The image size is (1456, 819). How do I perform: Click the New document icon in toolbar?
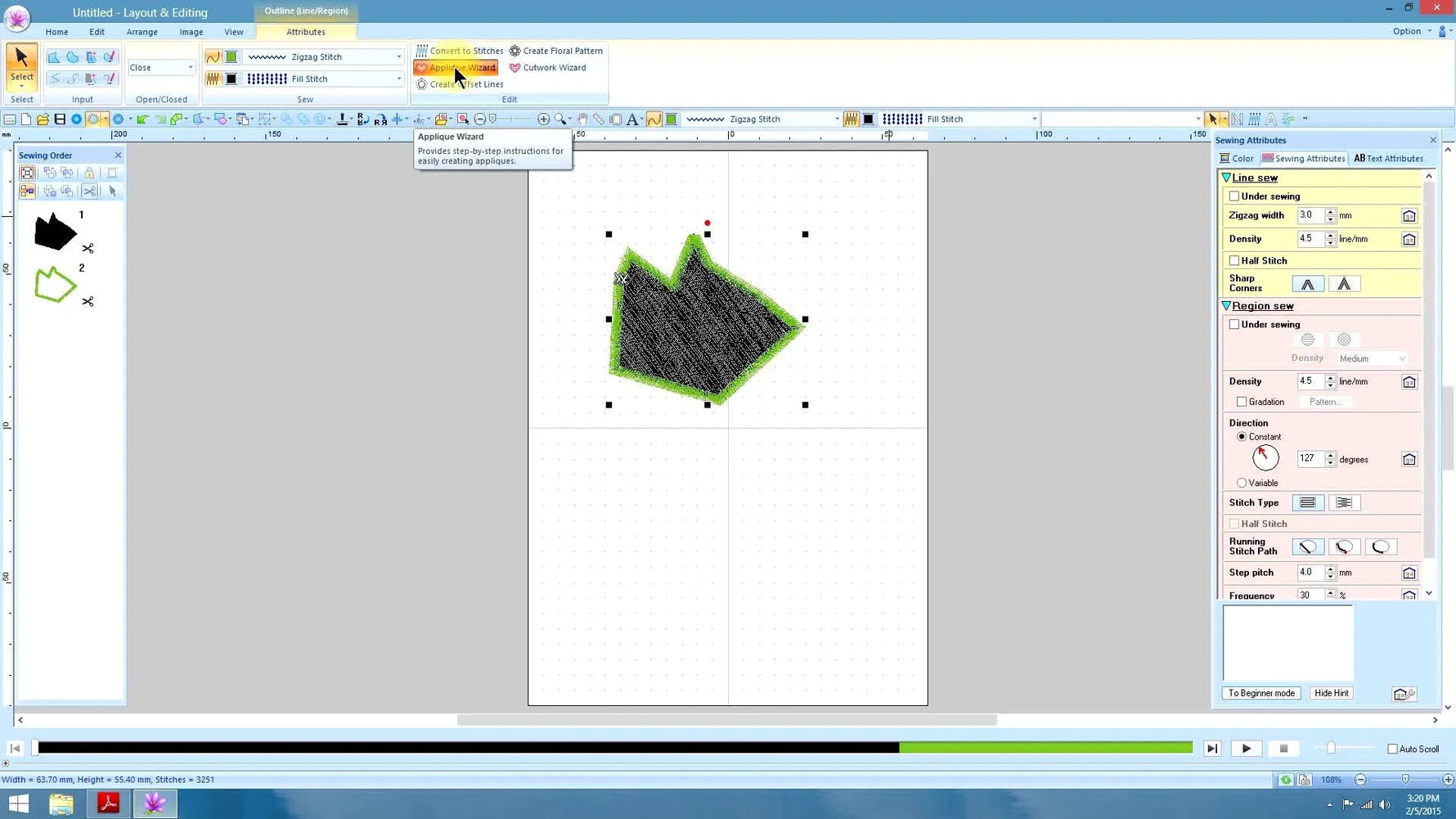click(26, 119)
